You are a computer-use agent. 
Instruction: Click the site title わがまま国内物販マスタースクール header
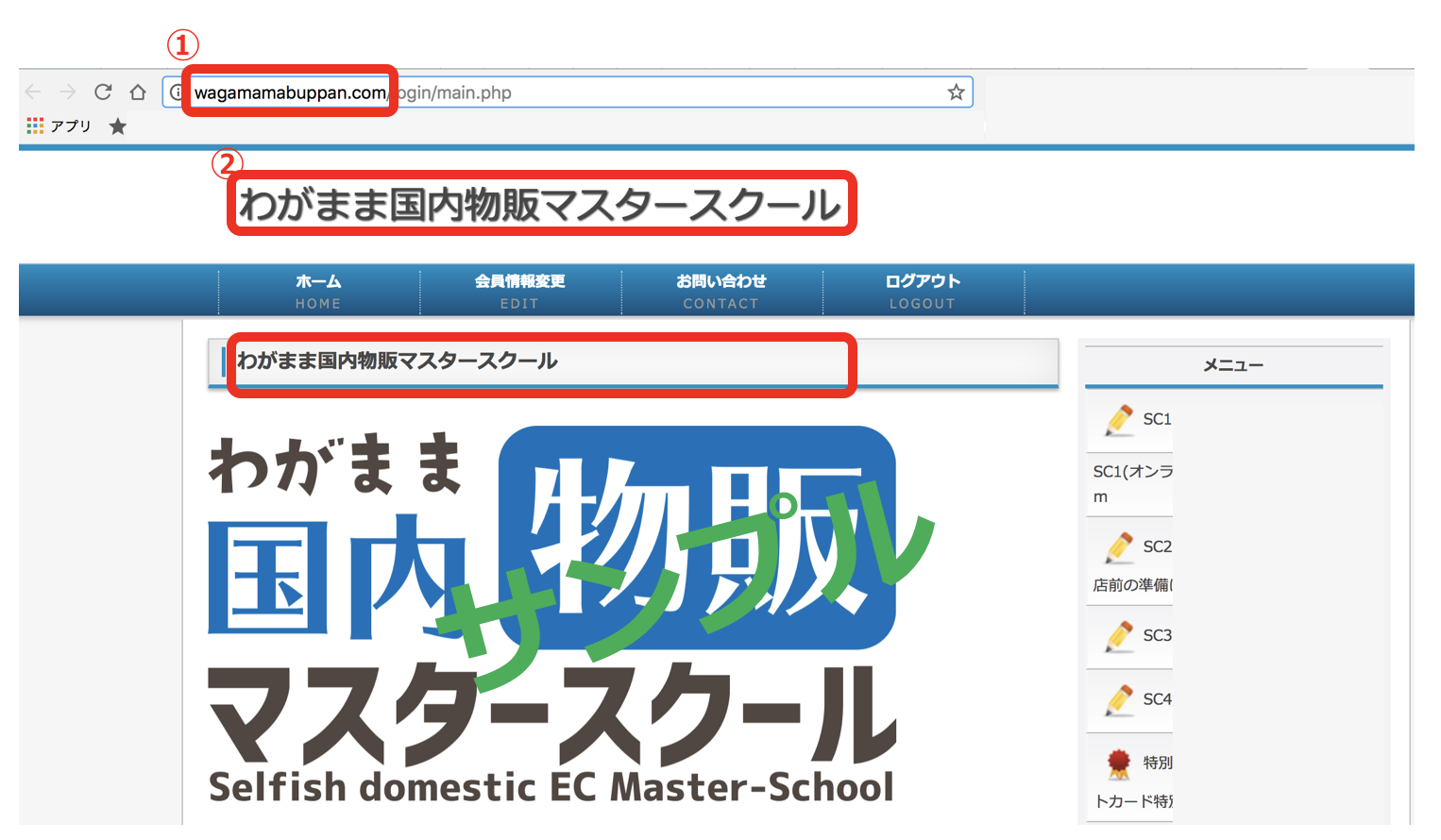(540, 204)
